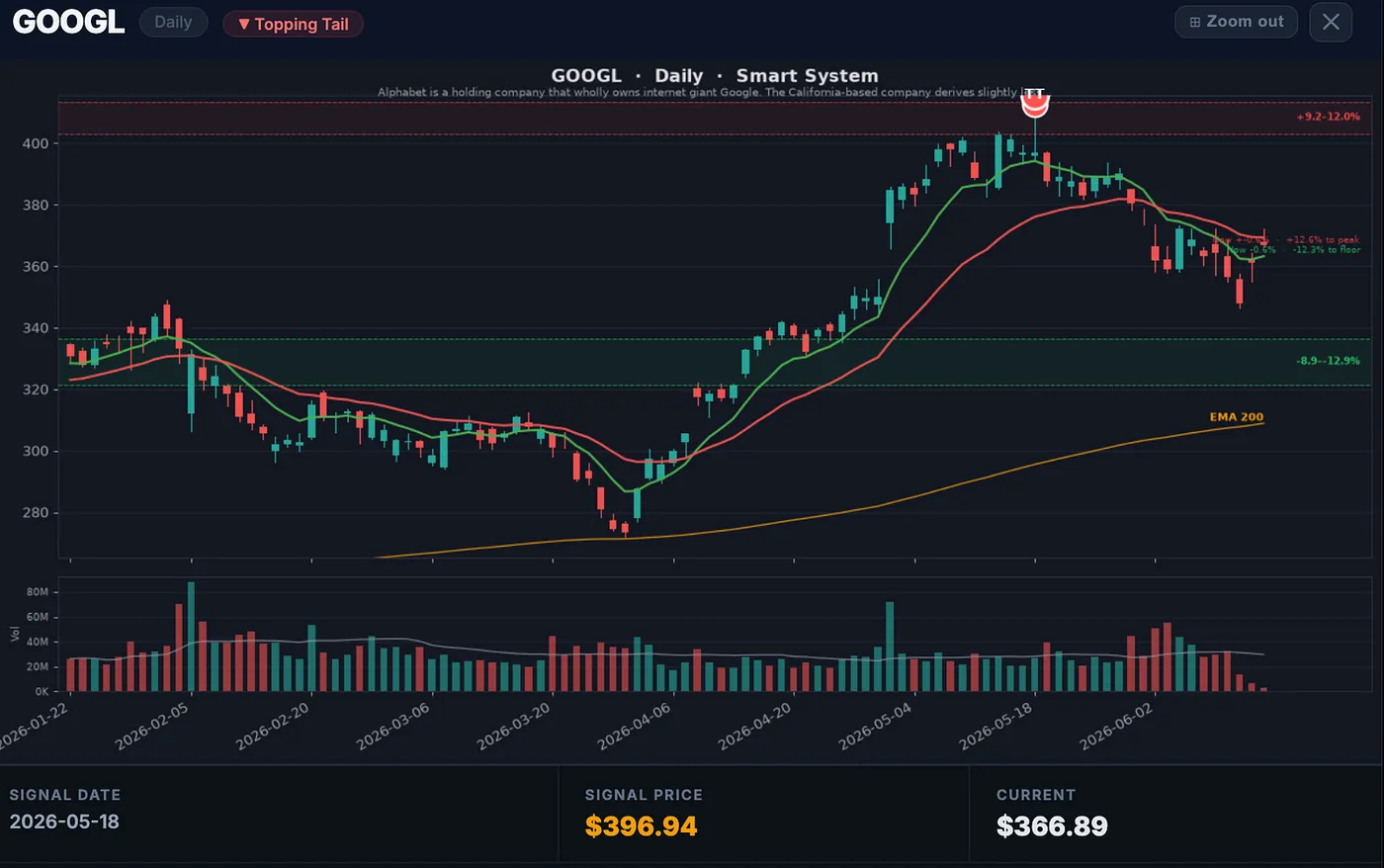Click the 20M volume axis label
The height and width of the screenshot is (868, 1384).
(38, 667)
